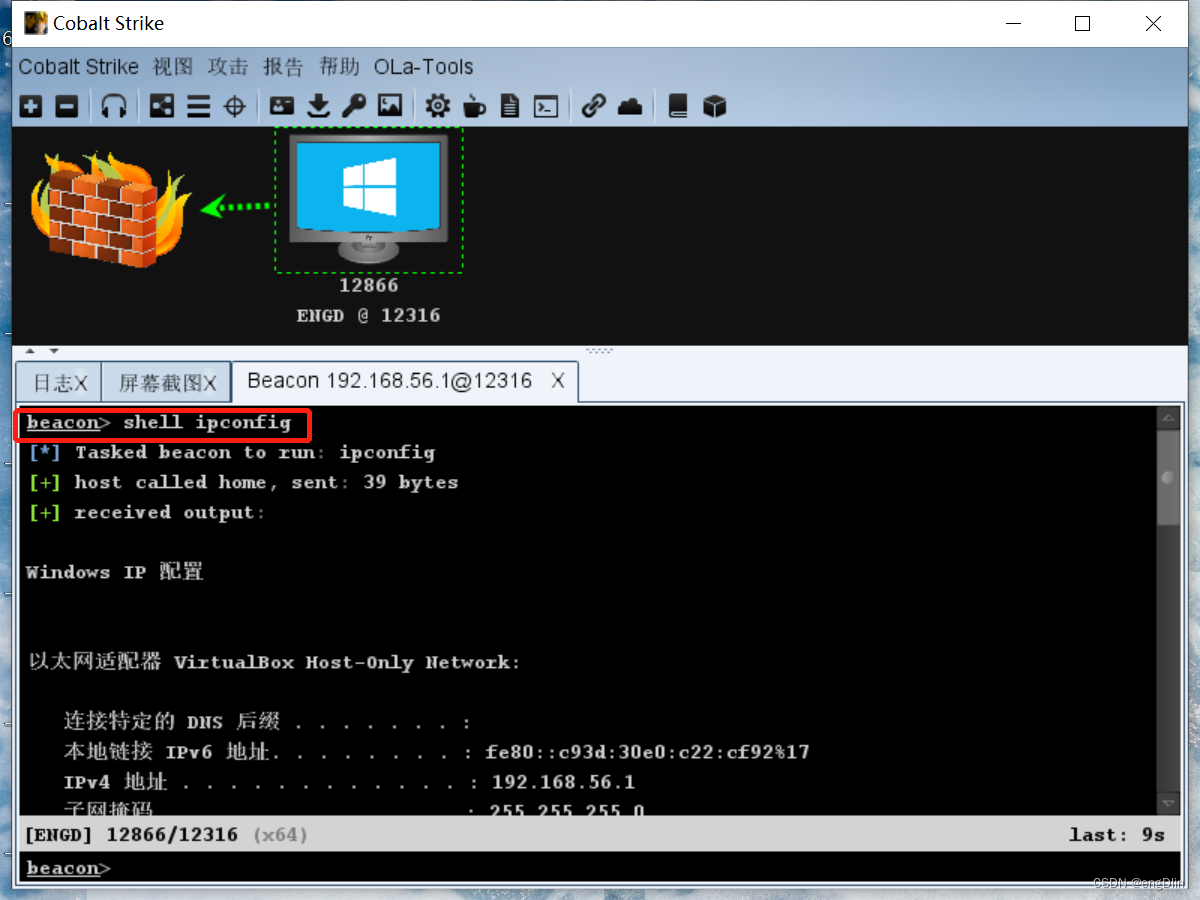Click the split pane collapse-up arrow
1200x900 pixels.
coord(29,351)
